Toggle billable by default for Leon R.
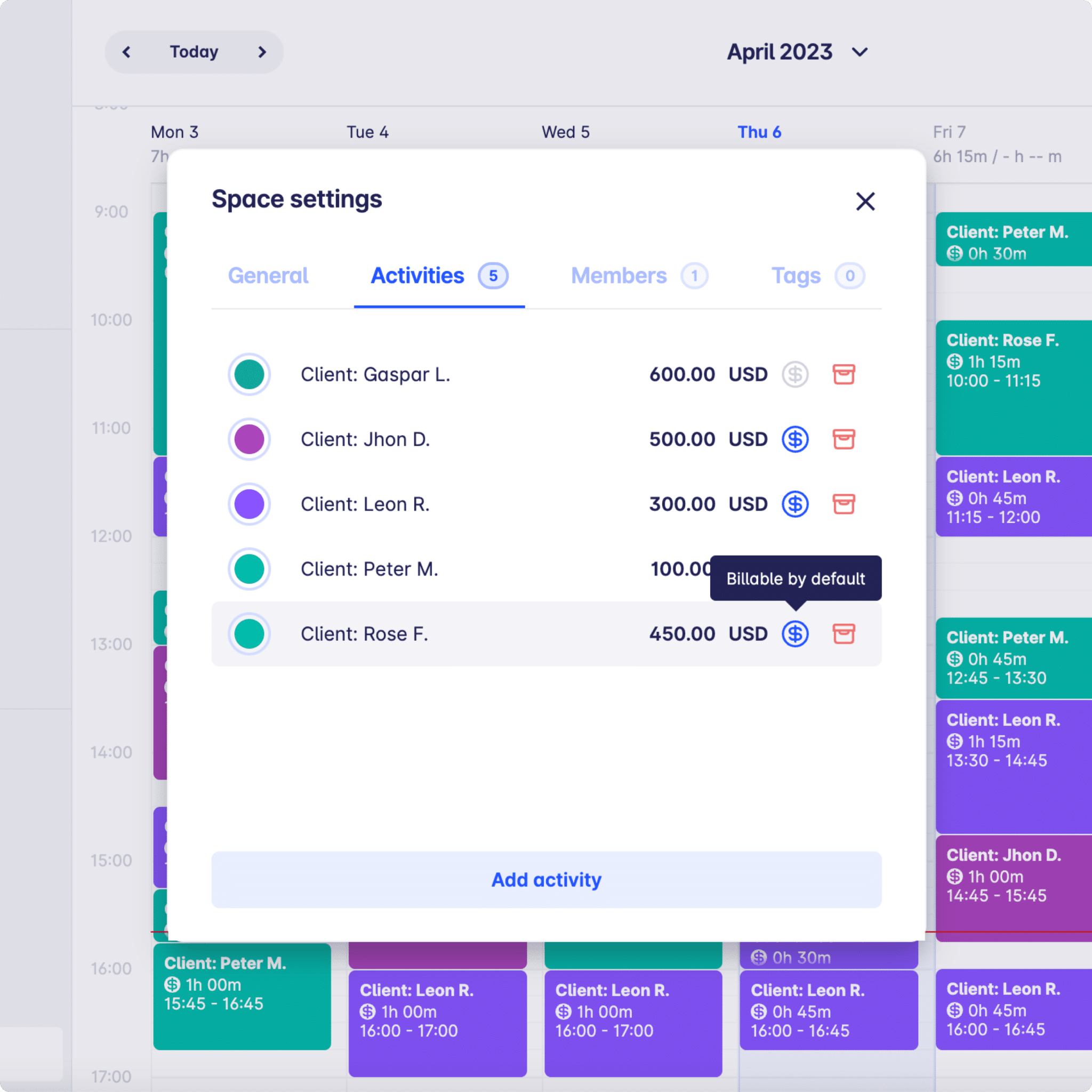The height and width of the screenshot is (1092, 1092). pyautogui.click(x=794, y=503)
